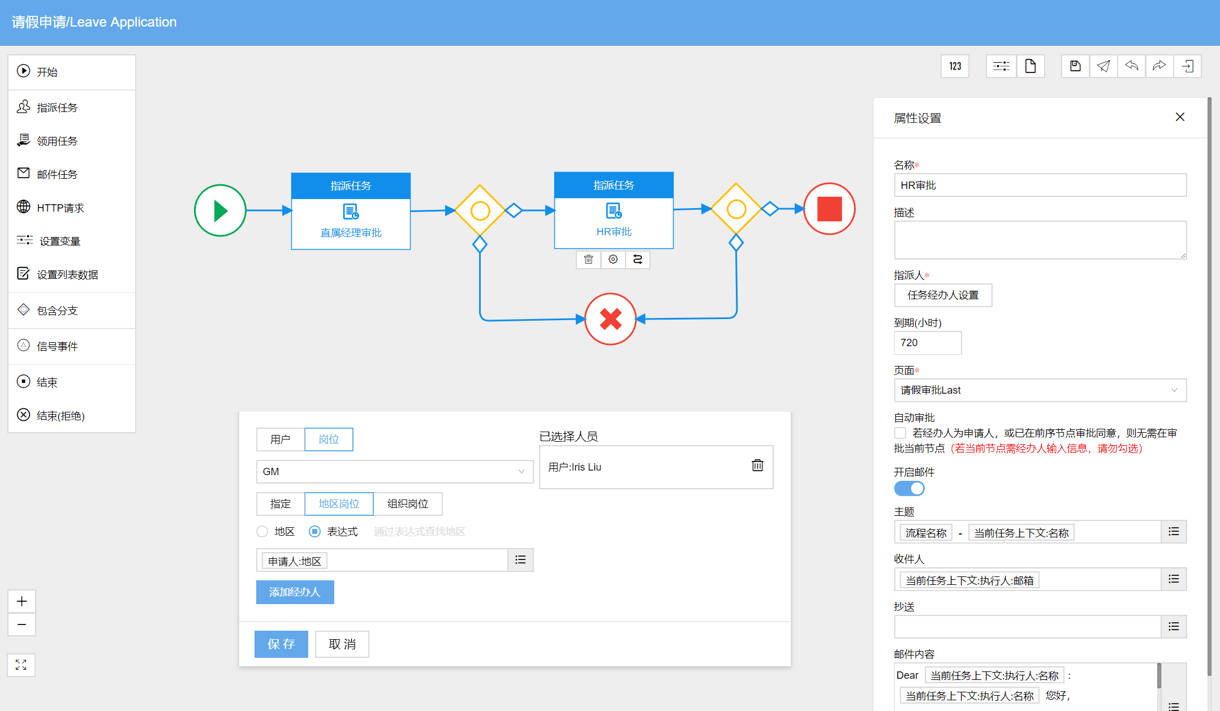This screenshot has height=711, width=1220.
Task: Toggle the 开启邮件 switch
Action: pos(909,489)
